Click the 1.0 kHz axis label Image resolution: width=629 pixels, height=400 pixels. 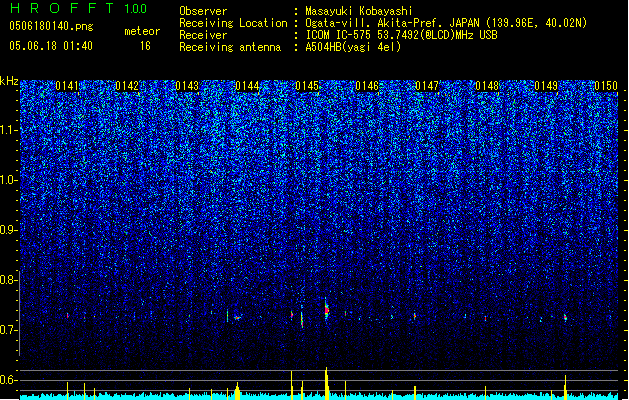point(9,180)
